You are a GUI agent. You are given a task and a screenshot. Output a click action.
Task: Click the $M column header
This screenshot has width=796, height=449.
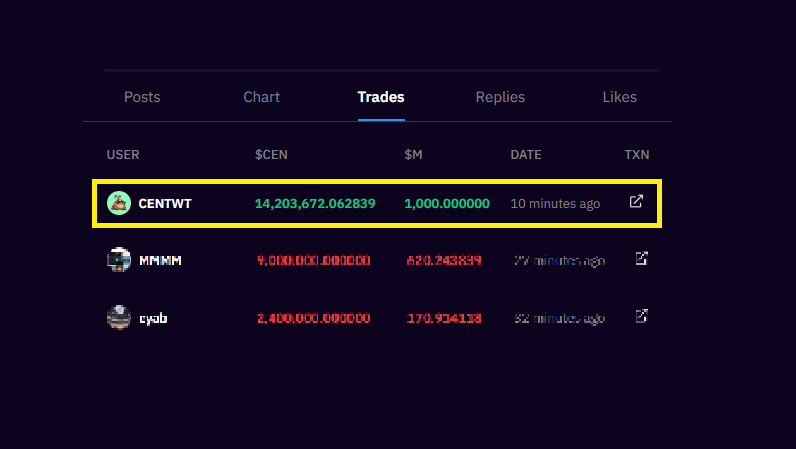tap(414, 155)
